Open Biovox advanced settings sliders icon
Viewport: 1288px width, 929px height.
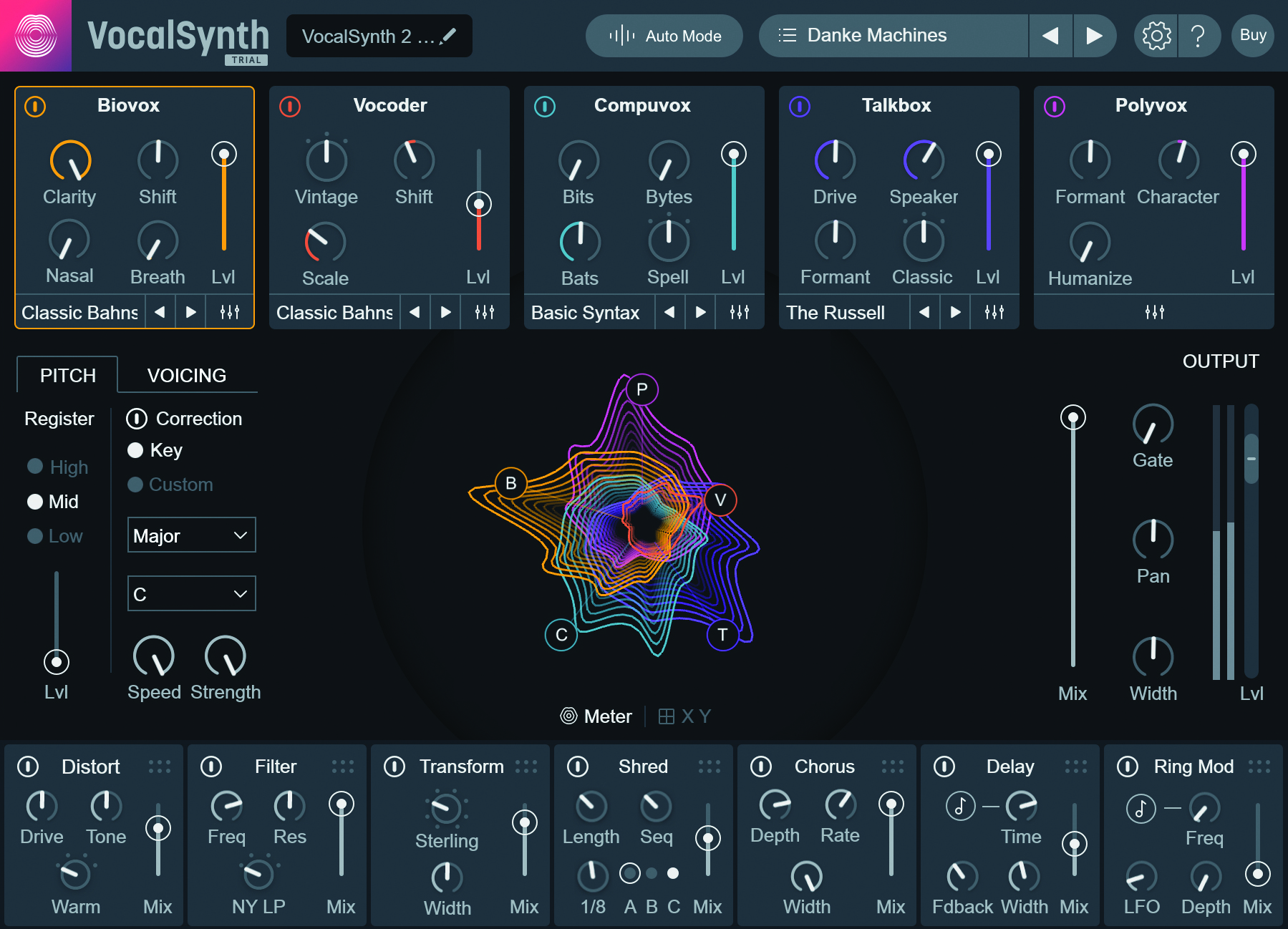[x=230, y=312]
